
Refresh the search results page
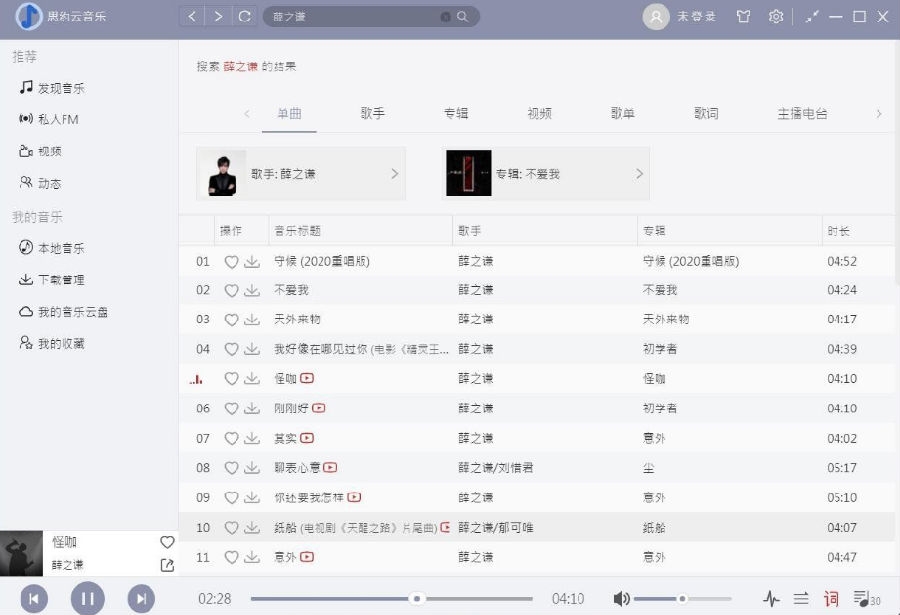point(245,16)
